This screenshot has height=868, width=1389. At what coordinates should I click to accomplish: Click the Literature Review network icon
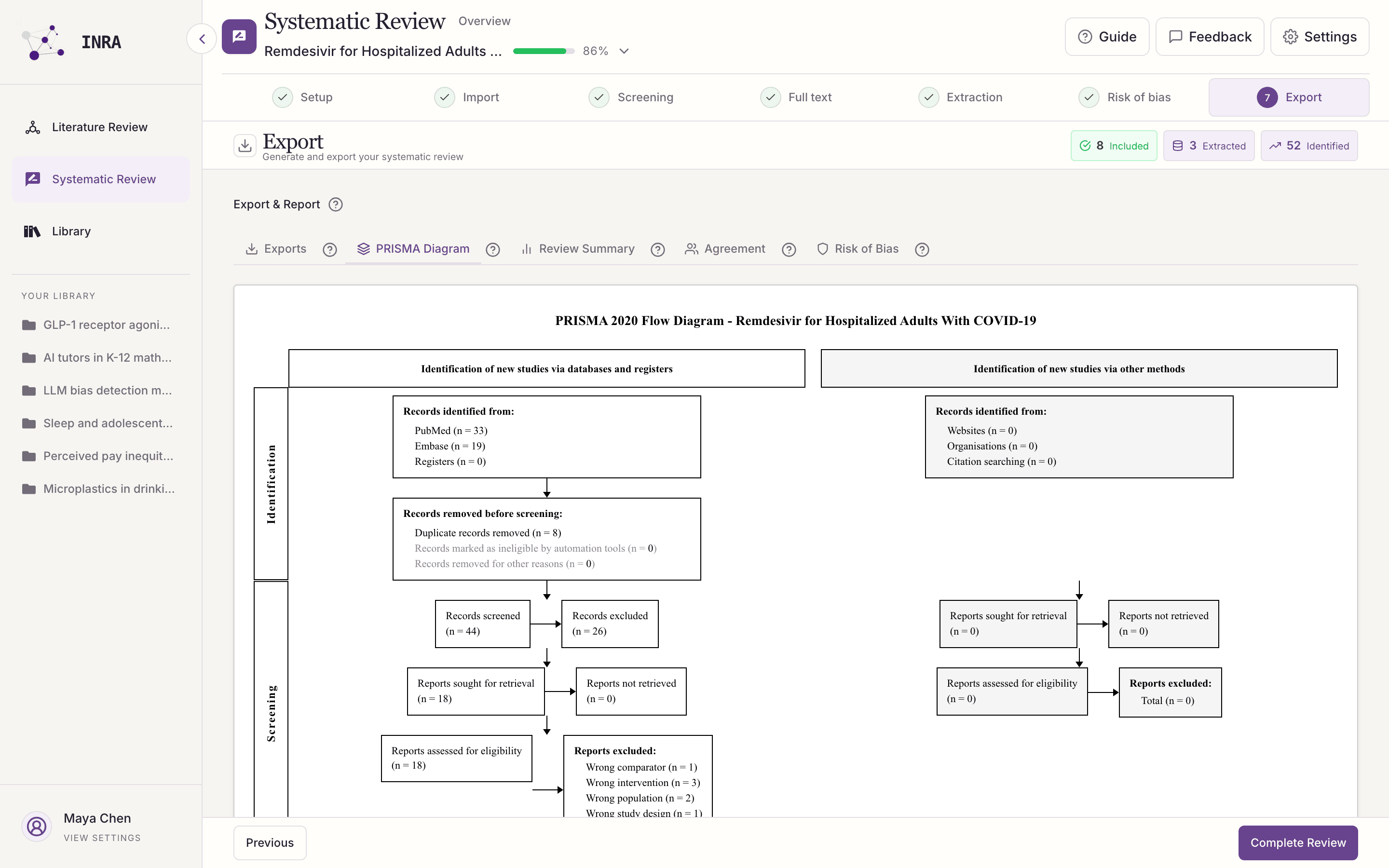coord(33,127)
